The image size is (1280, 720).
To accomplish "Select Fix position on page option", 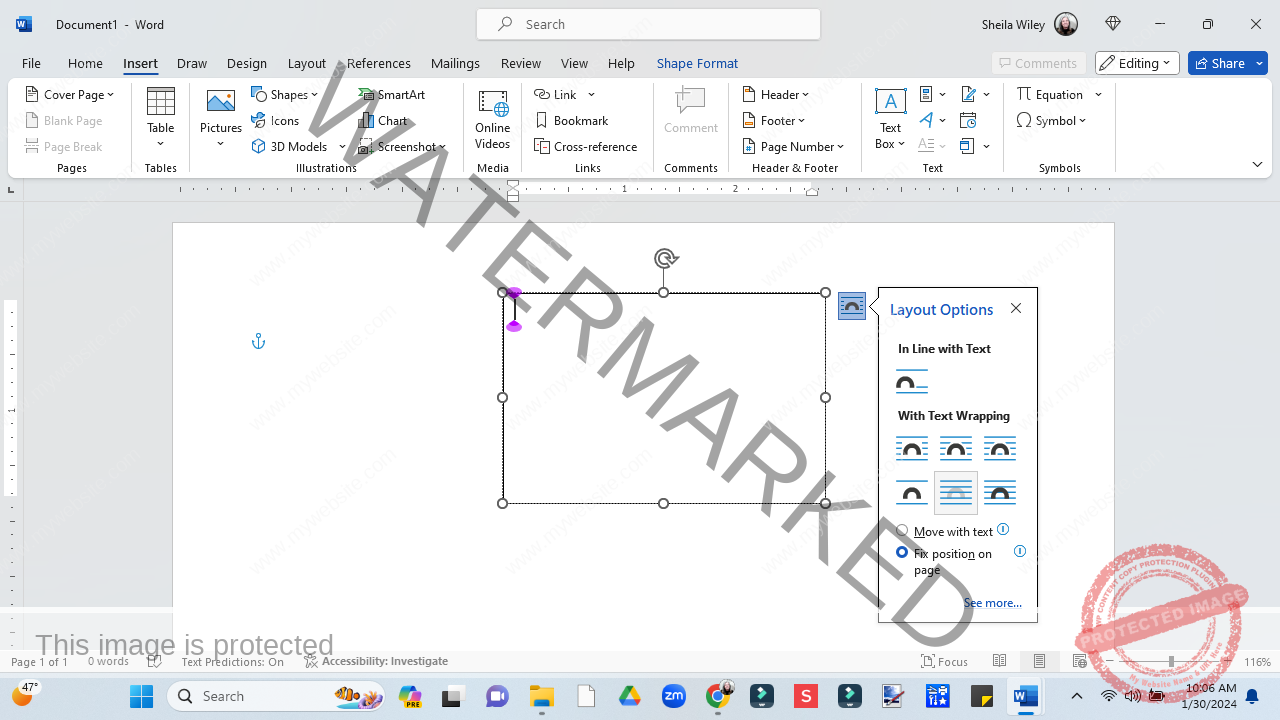I will 902,552.
